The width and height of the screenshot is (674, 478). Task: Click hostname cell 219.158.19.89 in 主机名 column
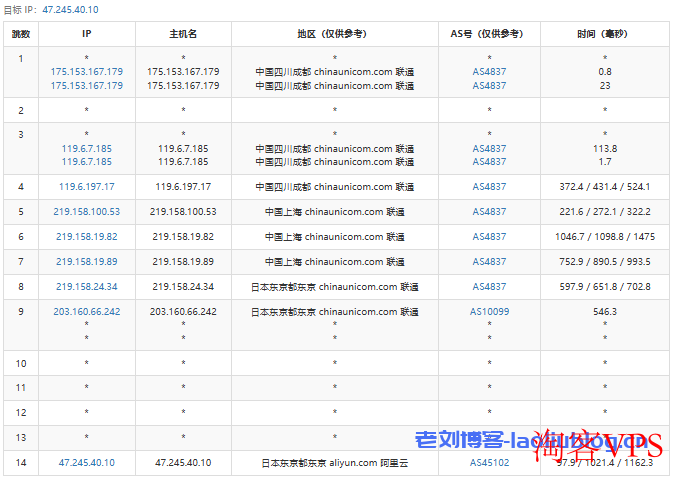pos(183,261)
